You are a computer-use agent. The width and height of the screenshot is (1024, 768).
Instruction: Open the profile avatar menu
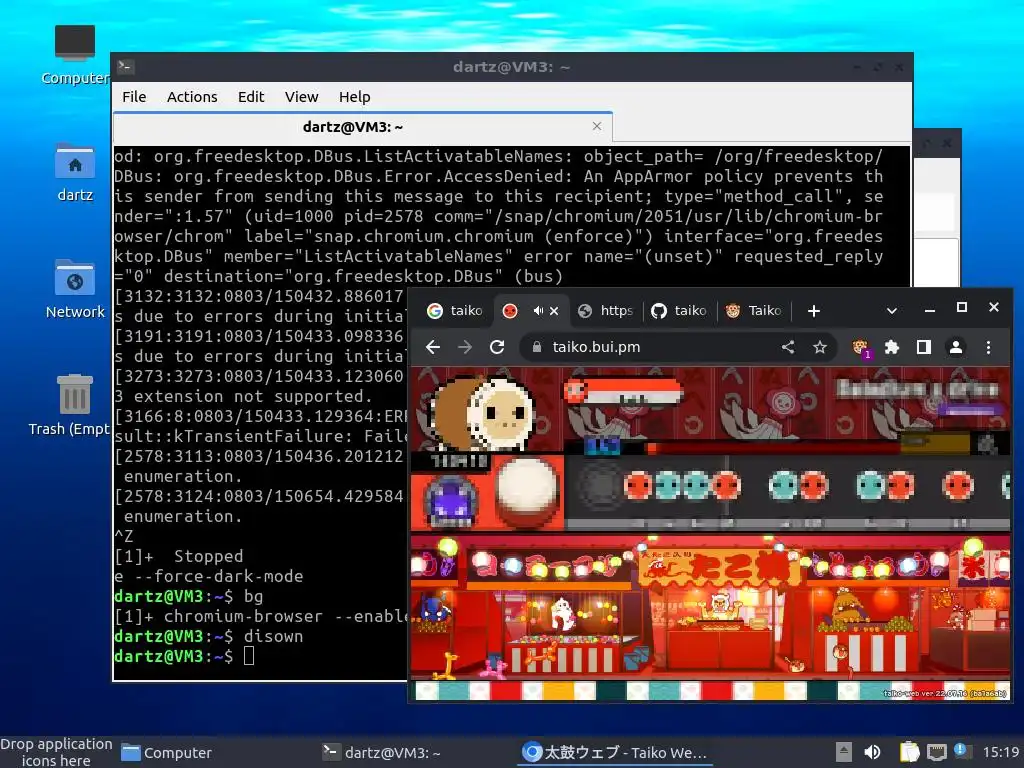955,347
